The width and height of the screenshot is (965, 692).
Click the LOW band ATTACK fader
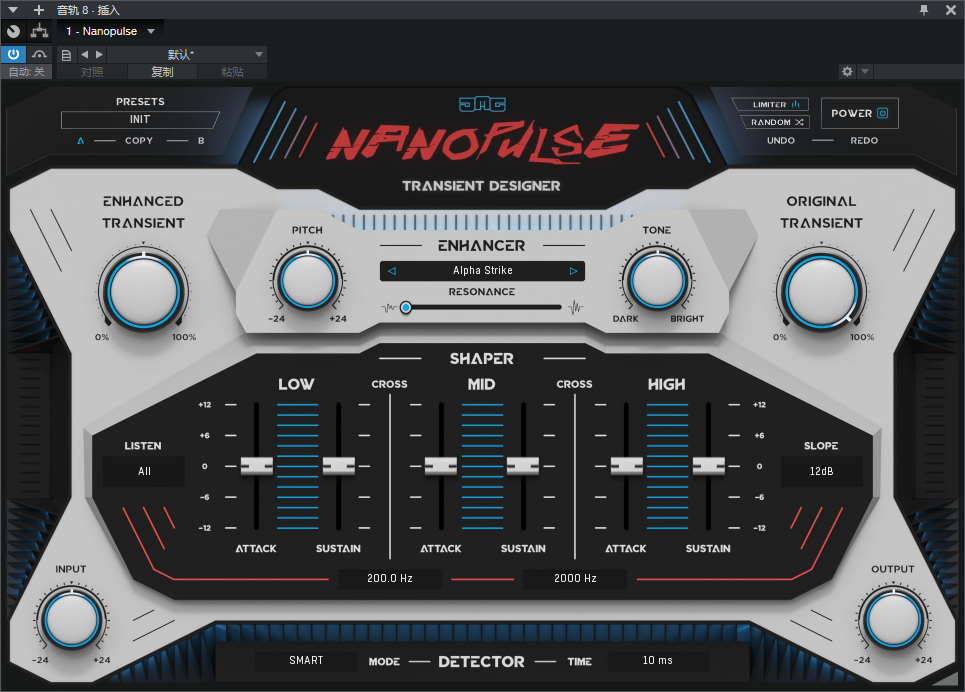(257, 466)
